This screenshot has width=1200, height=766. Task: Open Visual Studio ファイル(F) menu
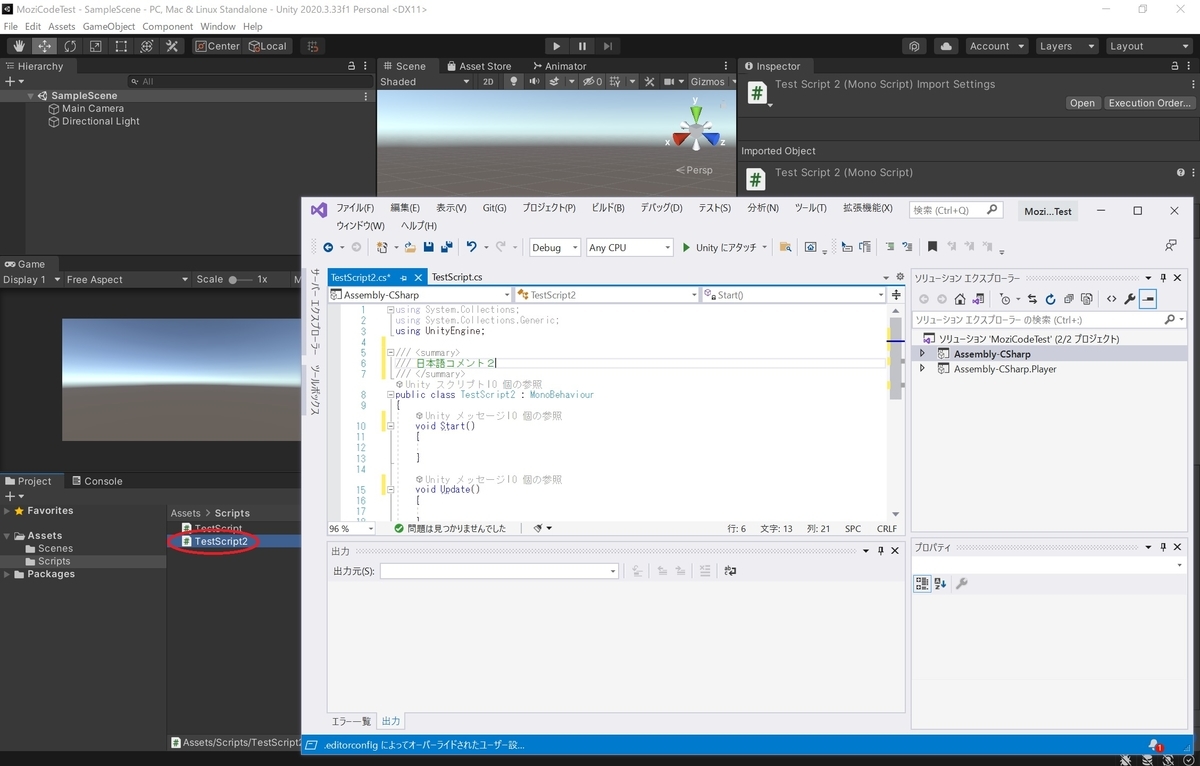[355, 208]
